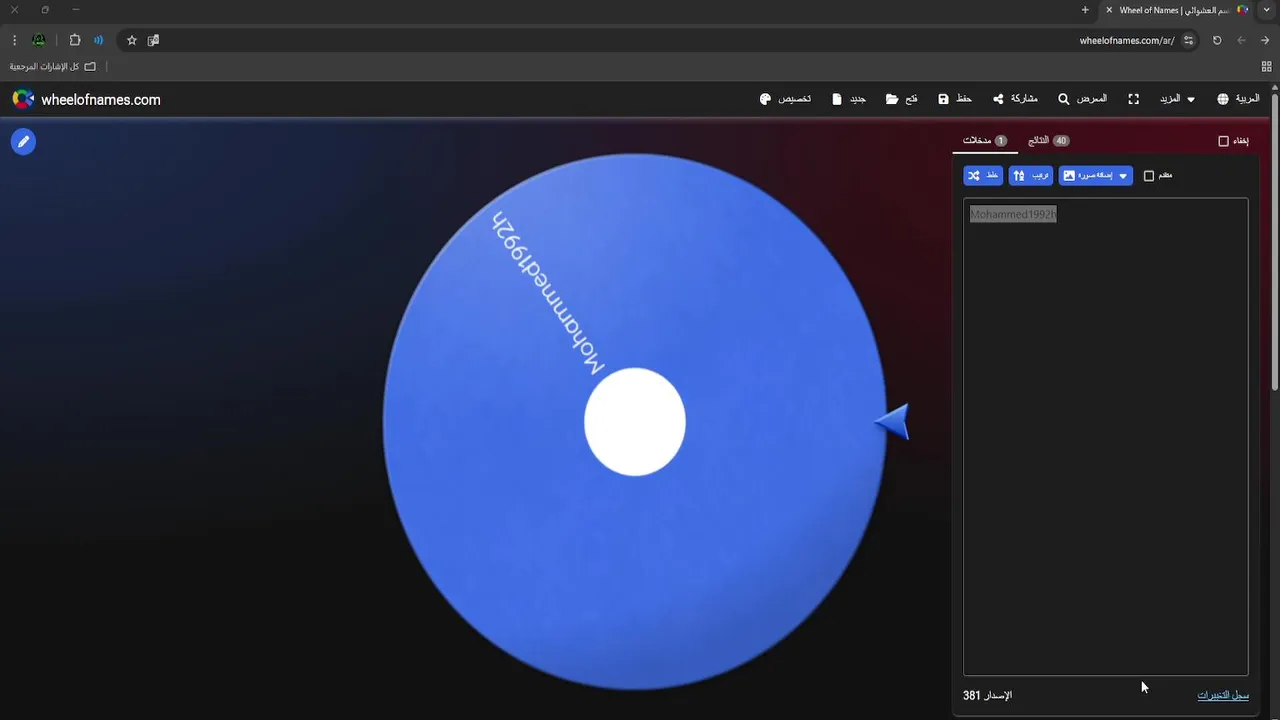Share the wheel via مشاركة

pyautogui.click(x=1015, y=99)
